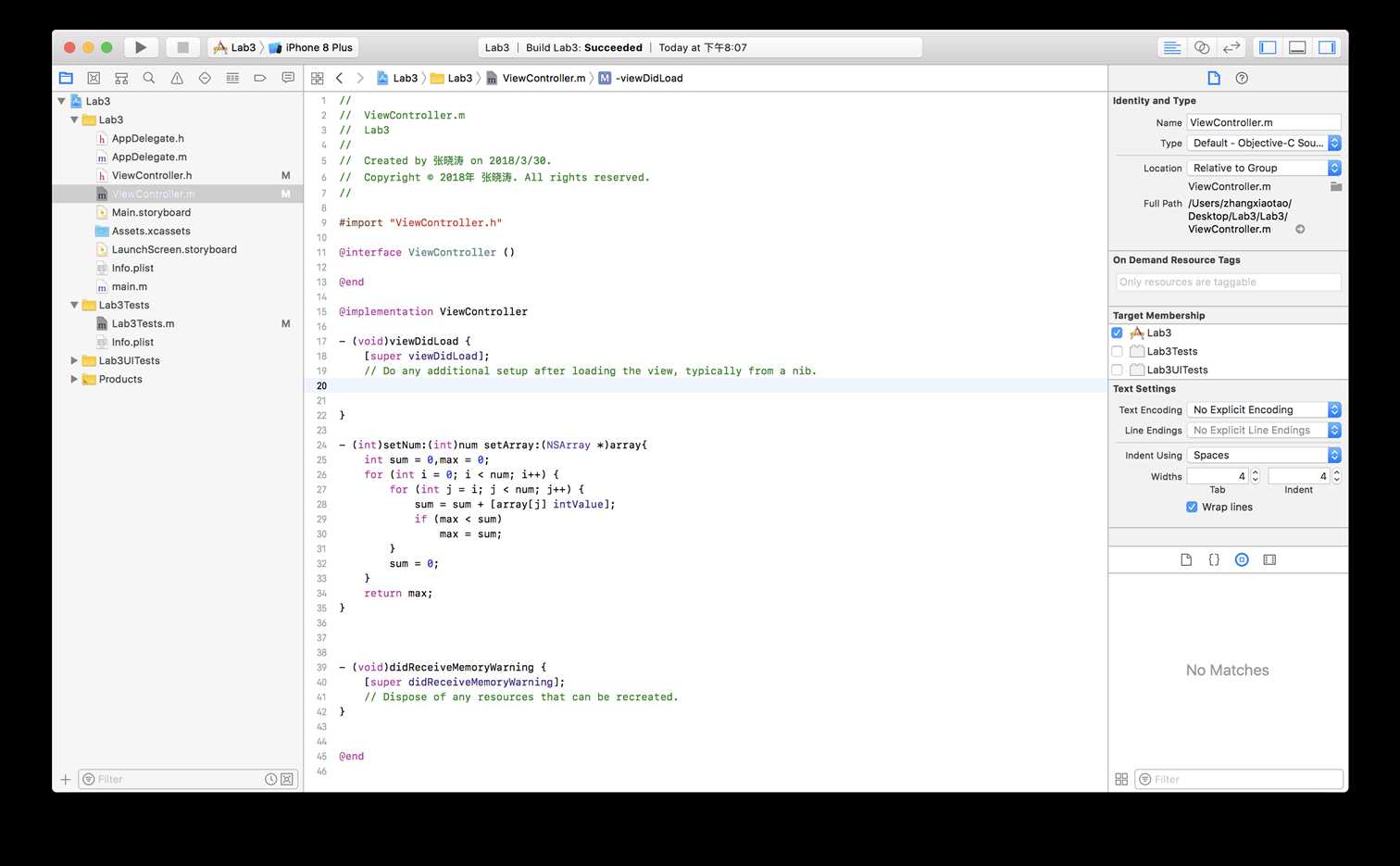Toggle the Navigator panel visibility
1400x866 pixels.
[x=1269, y=47]
